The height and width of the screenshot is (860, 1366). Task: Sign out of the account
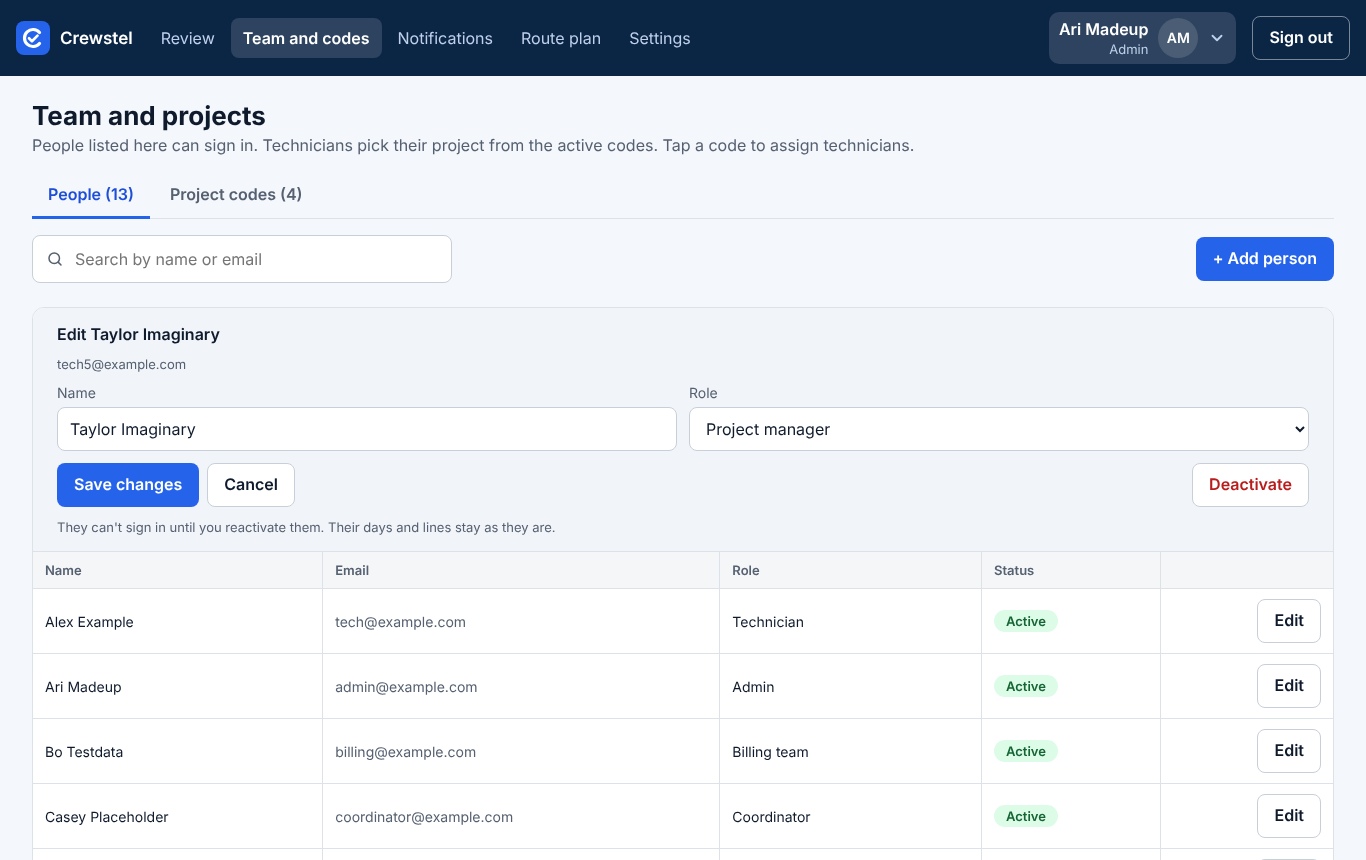1301,38
